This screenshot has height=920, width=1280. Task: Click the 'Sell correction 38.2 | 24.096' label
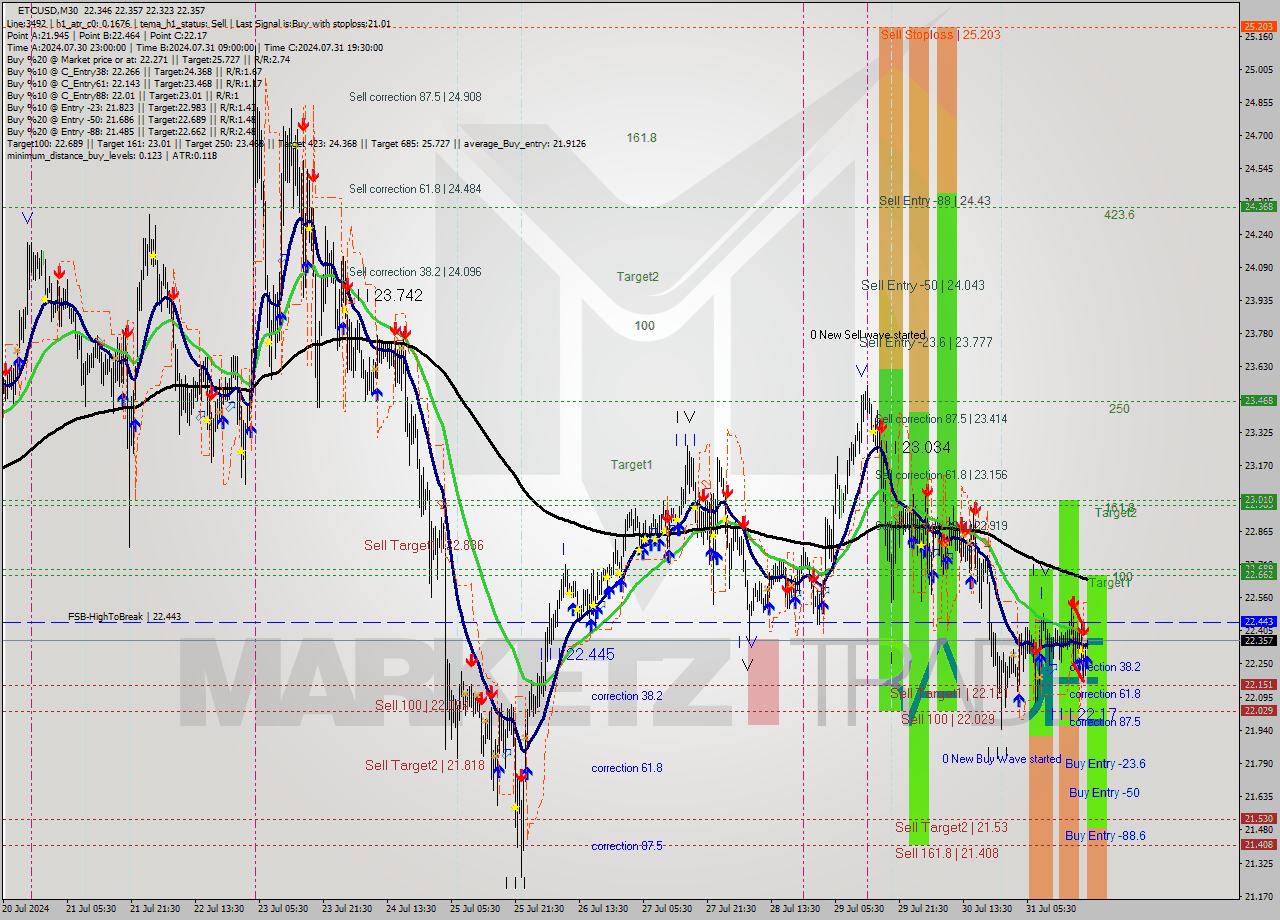[x=415, y=272]
